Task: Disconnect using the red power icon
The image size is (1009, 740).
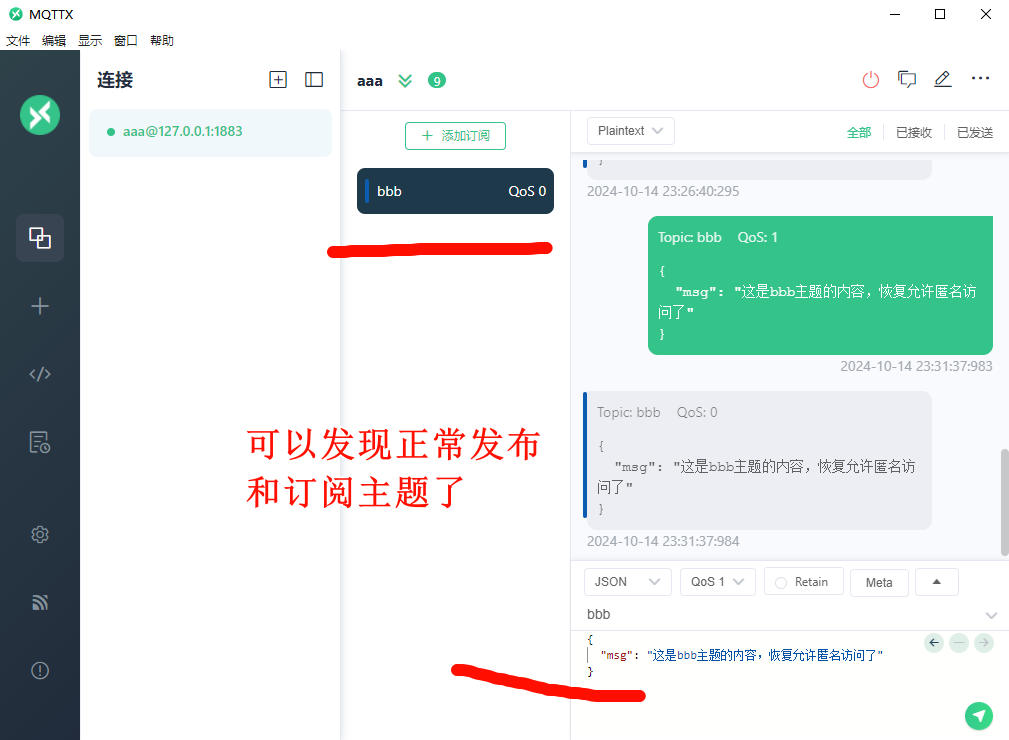Action: pos(871,80)
